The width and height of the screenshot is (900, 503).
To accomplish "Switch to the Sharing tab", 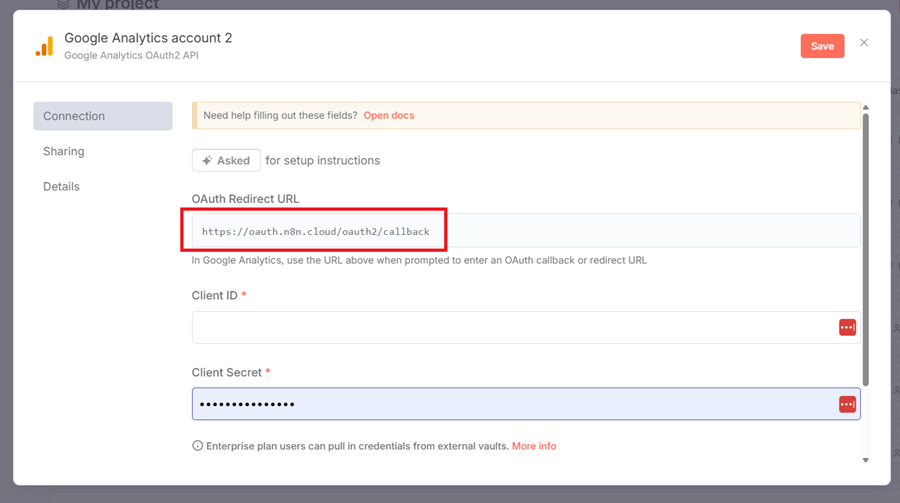I will pyautogui.click(x=64, y=151).
